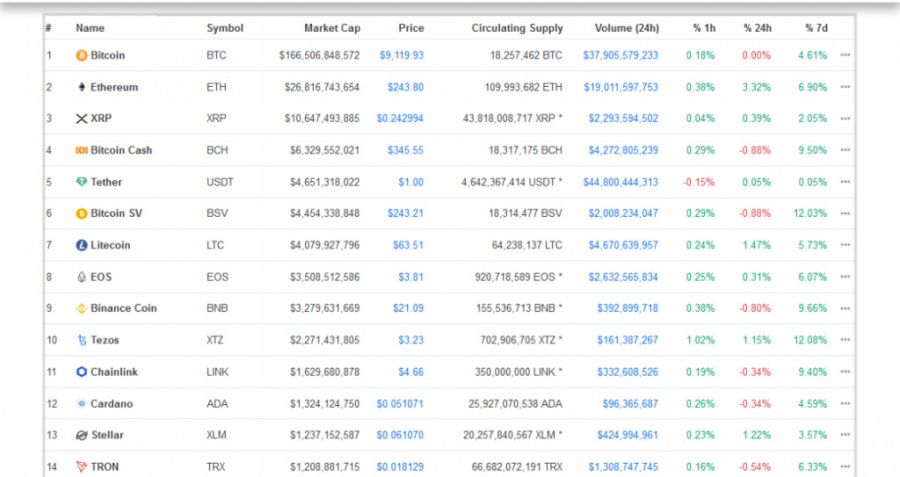900x477 pixels.
Task: Click Bitcoin volume $37,905,579,233
Action: click(620, 55)
